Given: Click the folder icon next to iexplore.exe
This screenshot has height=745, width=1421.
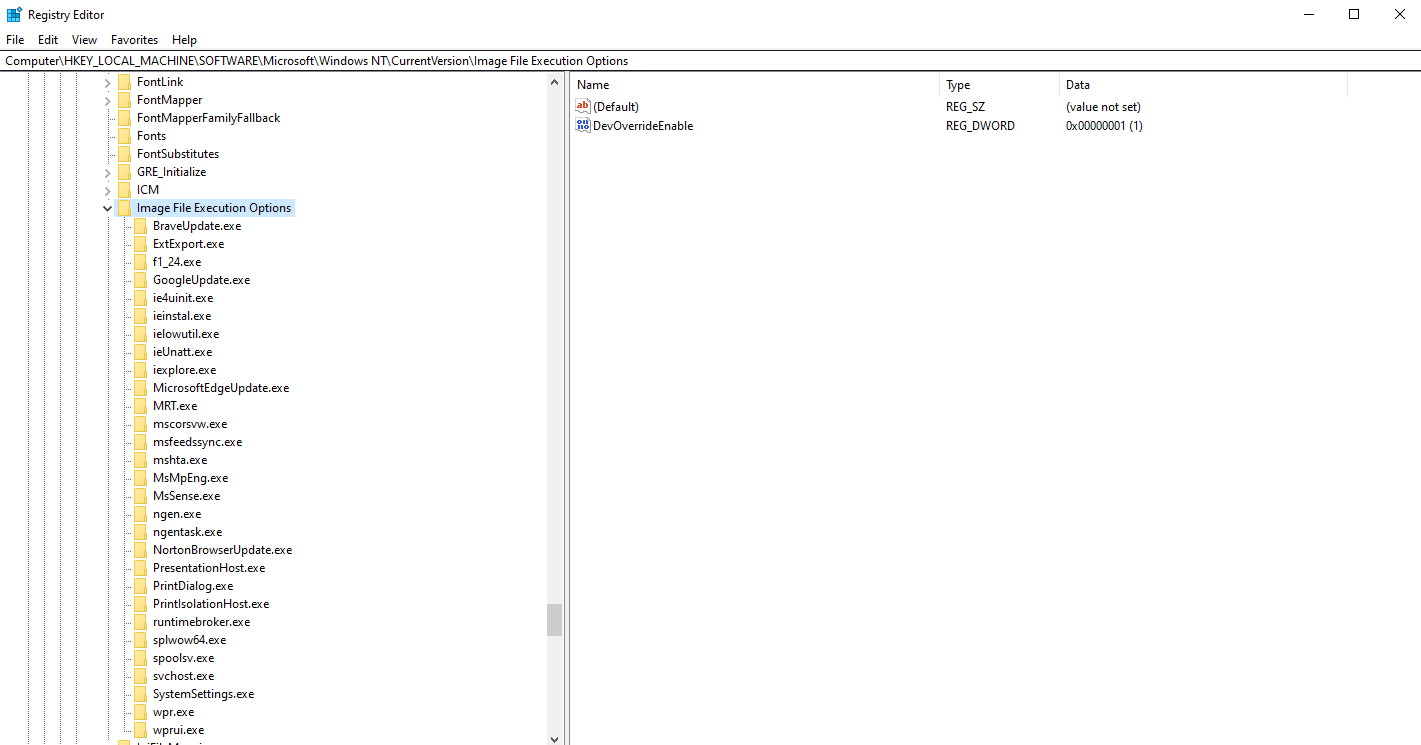Looking at the screenshot, I should point(140,370).
